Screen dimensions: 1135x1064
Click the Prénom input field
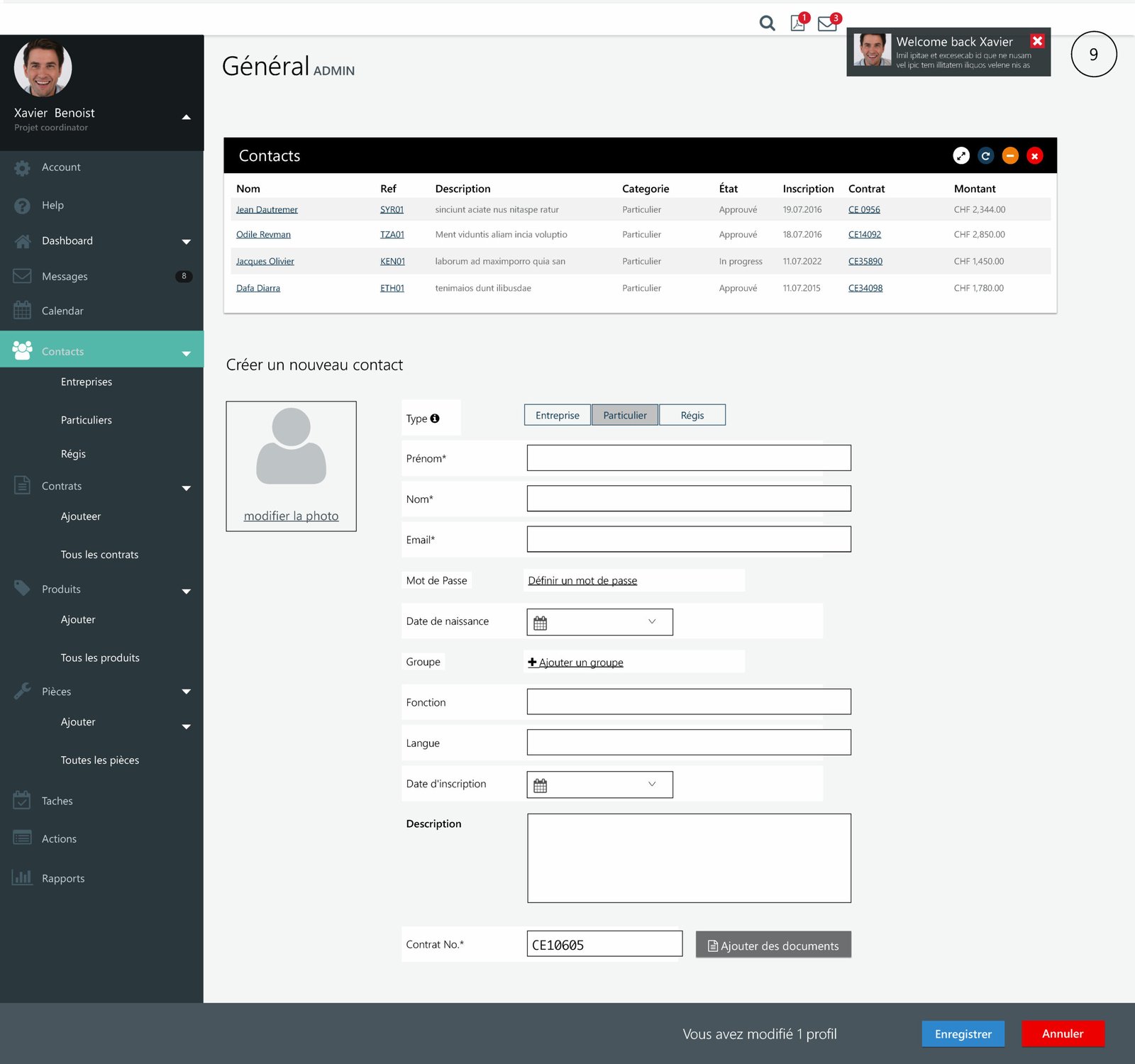688,458
